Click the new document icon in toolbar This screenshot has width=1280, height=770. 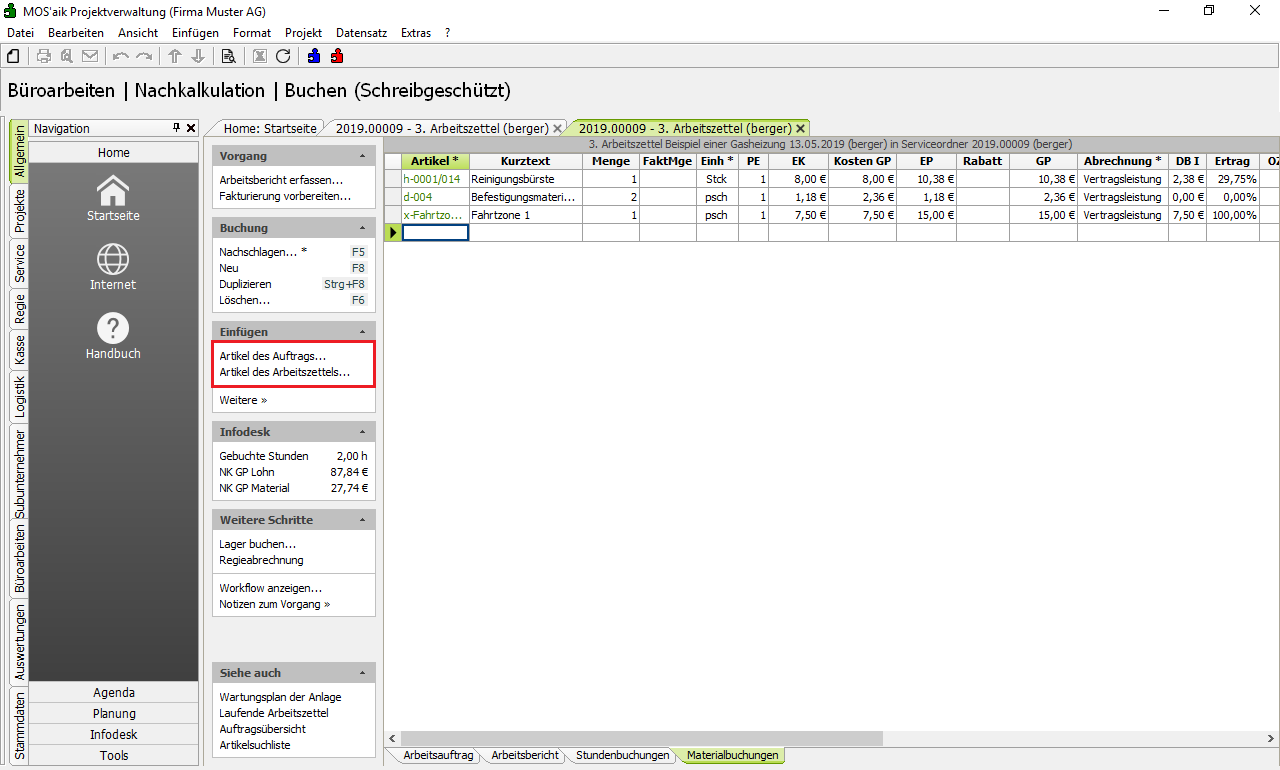point(14,56)
